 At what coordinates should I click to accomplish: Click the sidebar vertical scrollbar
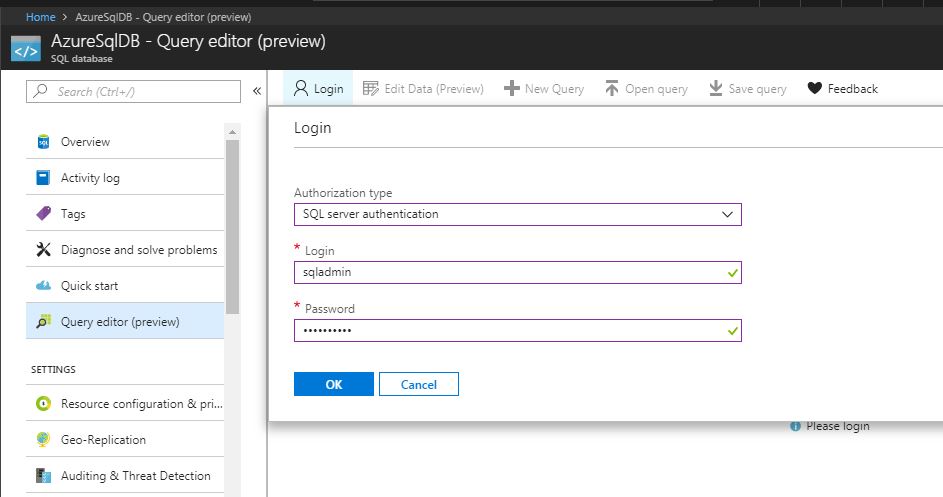232,230
